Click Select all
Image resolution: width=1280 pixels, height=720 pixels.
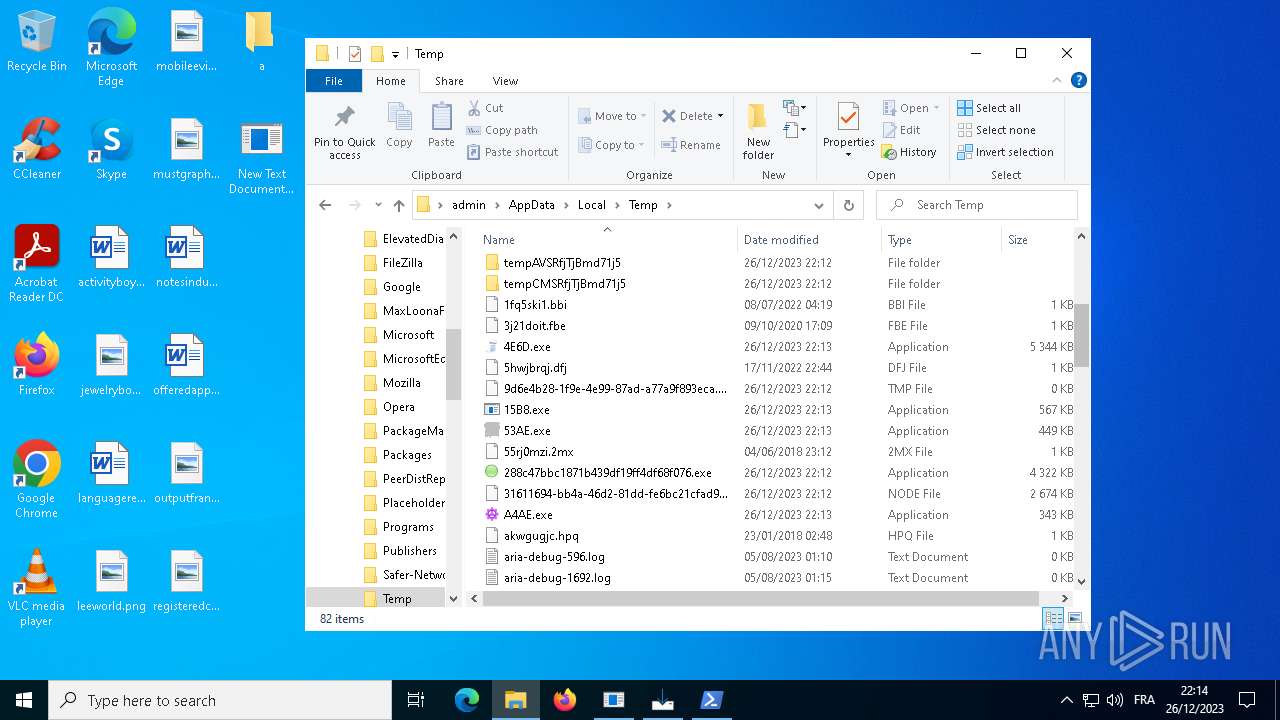[989, 108]
